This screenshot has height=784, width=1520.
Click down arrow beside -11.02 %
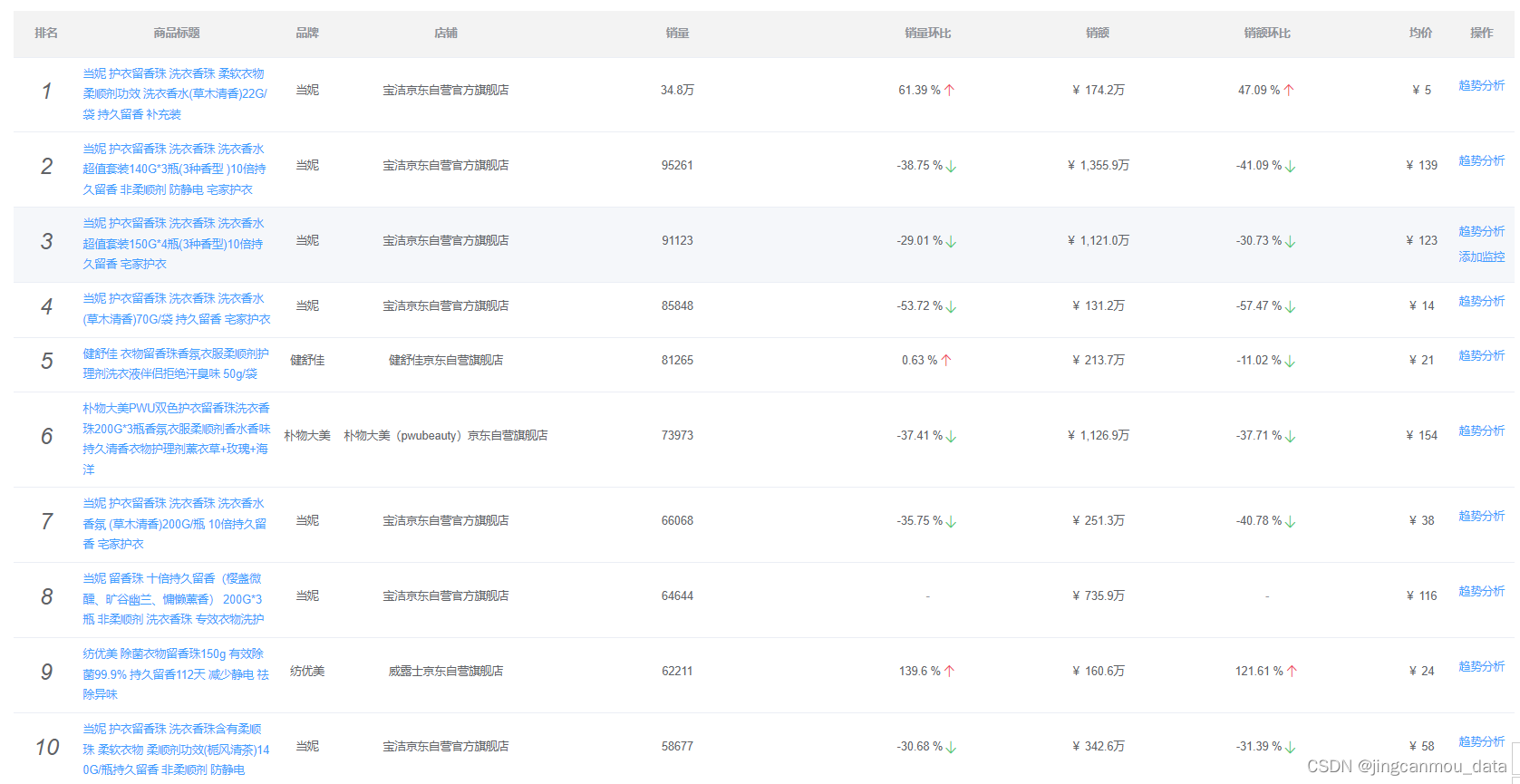(1290, 361)
